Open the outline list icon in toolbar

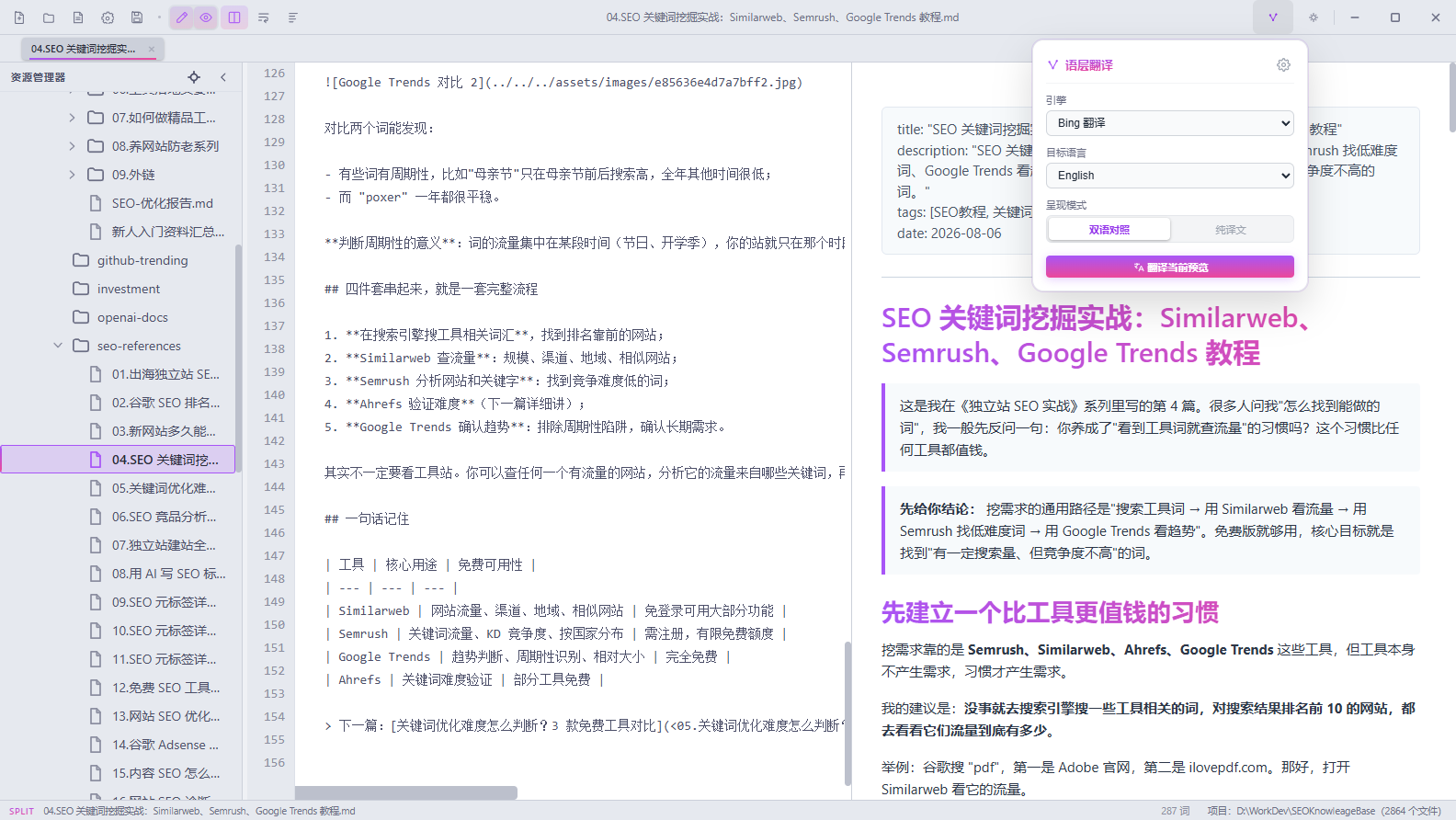coord(293,17)
